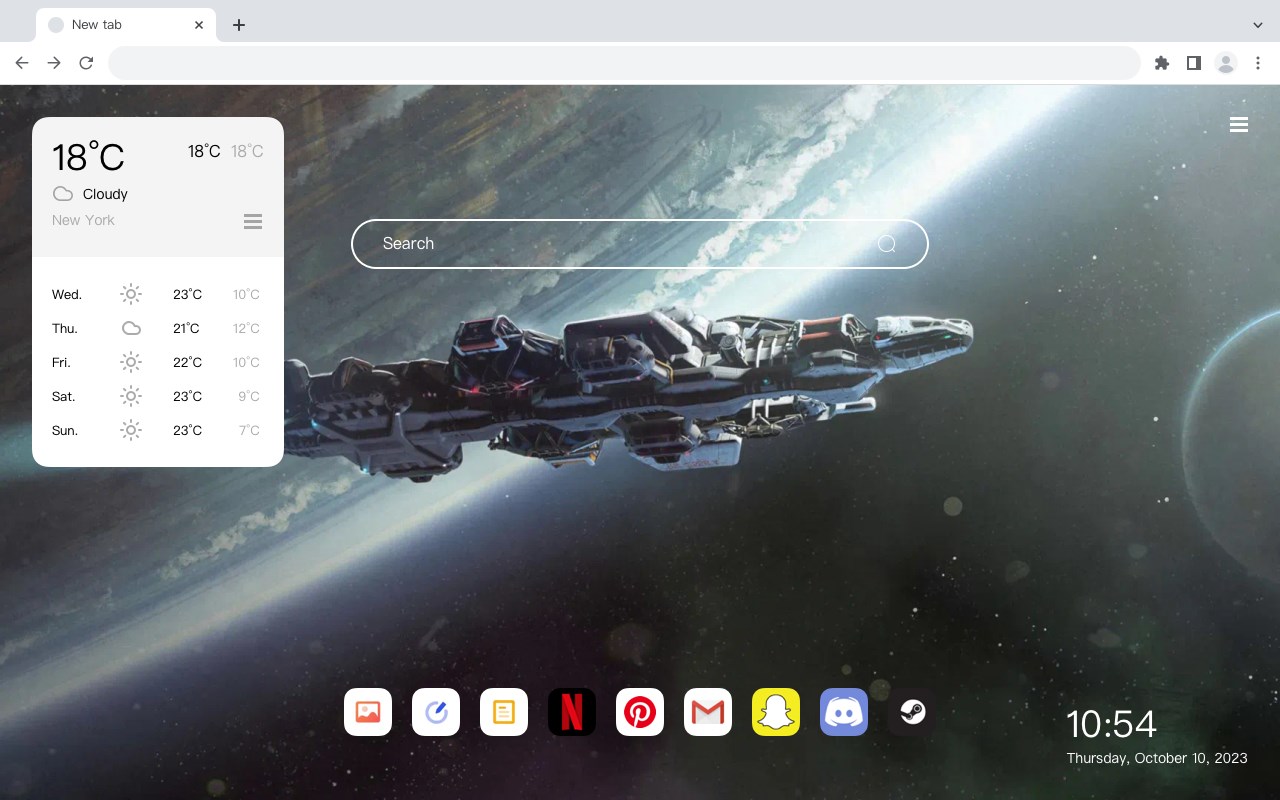Click the sunny icon for Saturday
This screenshot has height=800, width=1280.
pos(131,396)
